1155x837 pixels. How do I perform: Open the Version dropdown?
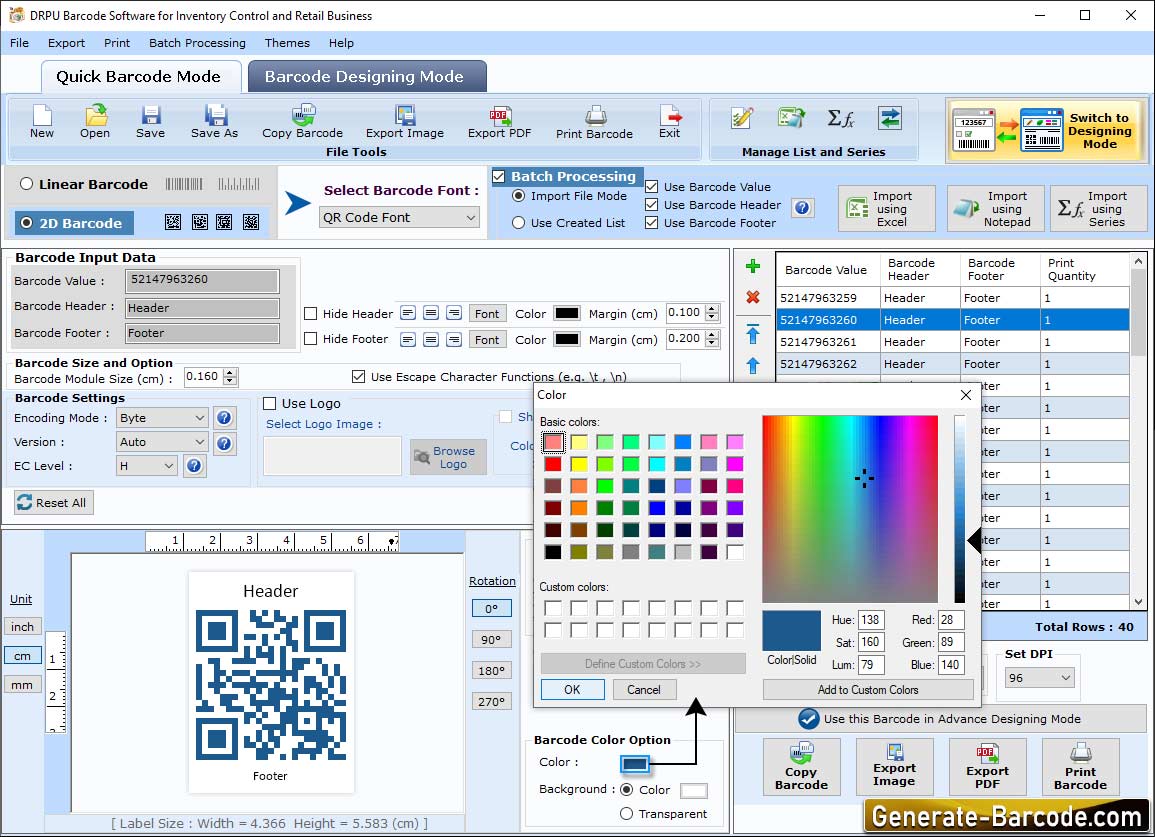[x=163, y=442]
